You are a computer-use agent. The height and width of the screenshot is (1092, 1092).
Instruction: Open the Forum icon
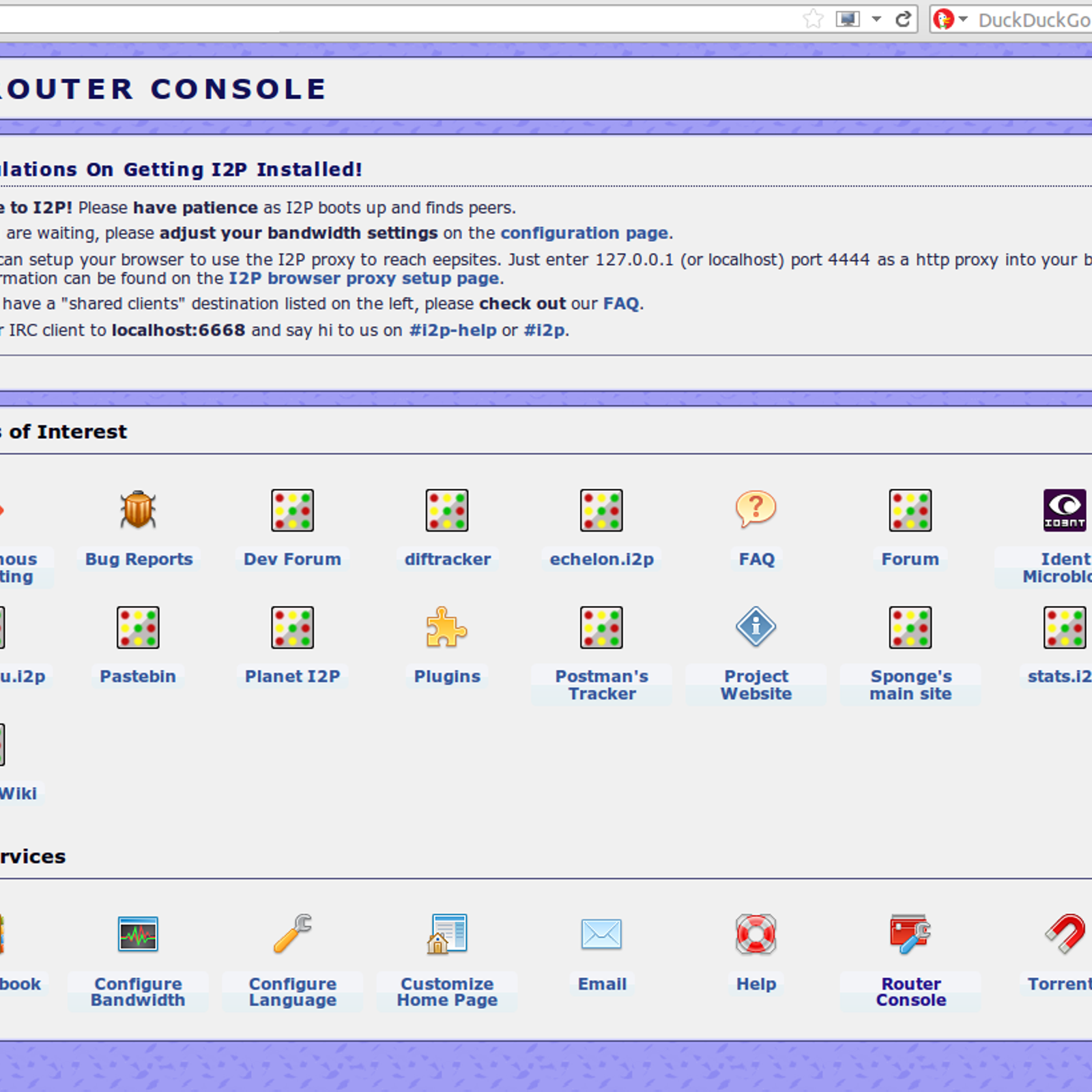click(910, 510)
